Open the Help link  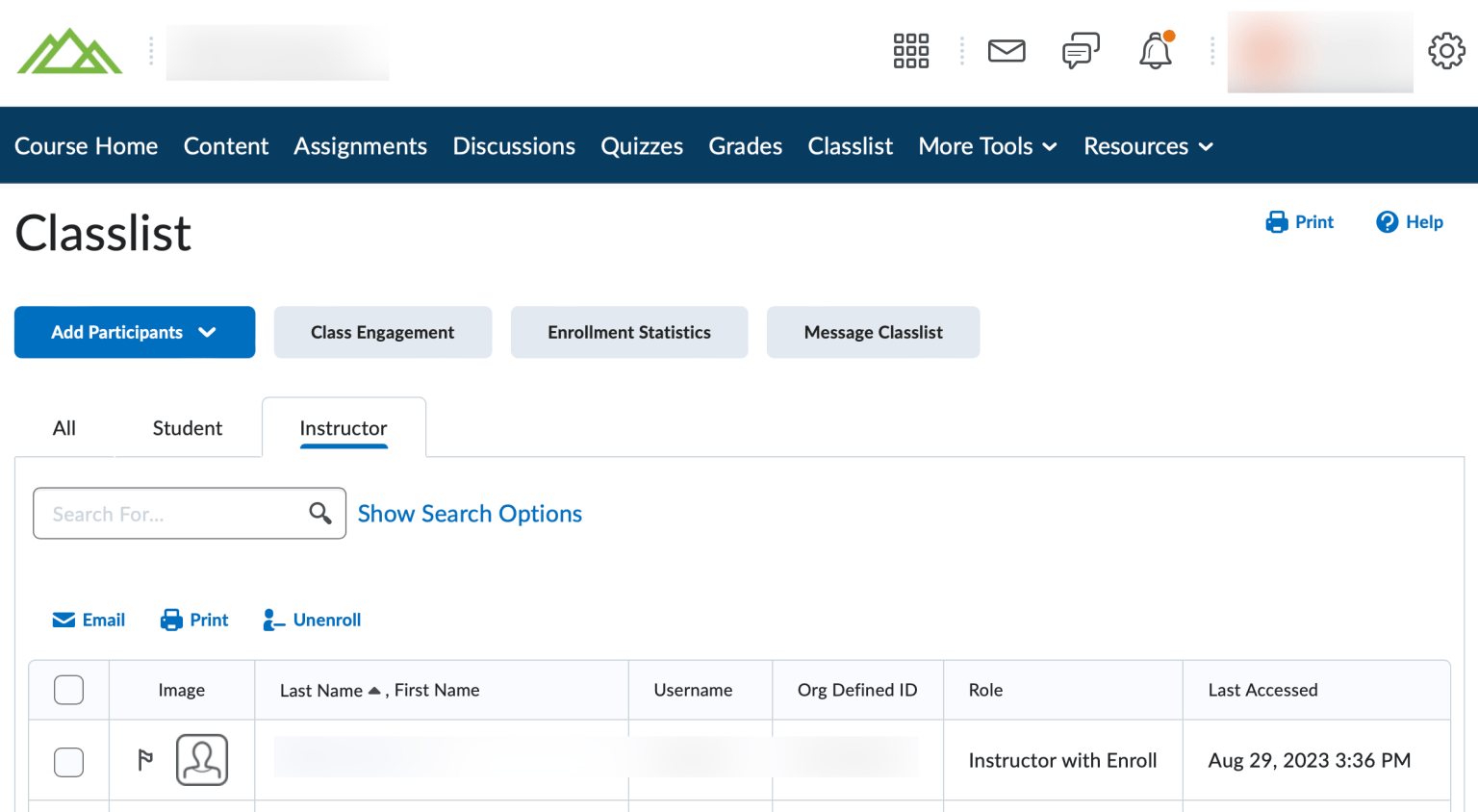point(1410,222)
